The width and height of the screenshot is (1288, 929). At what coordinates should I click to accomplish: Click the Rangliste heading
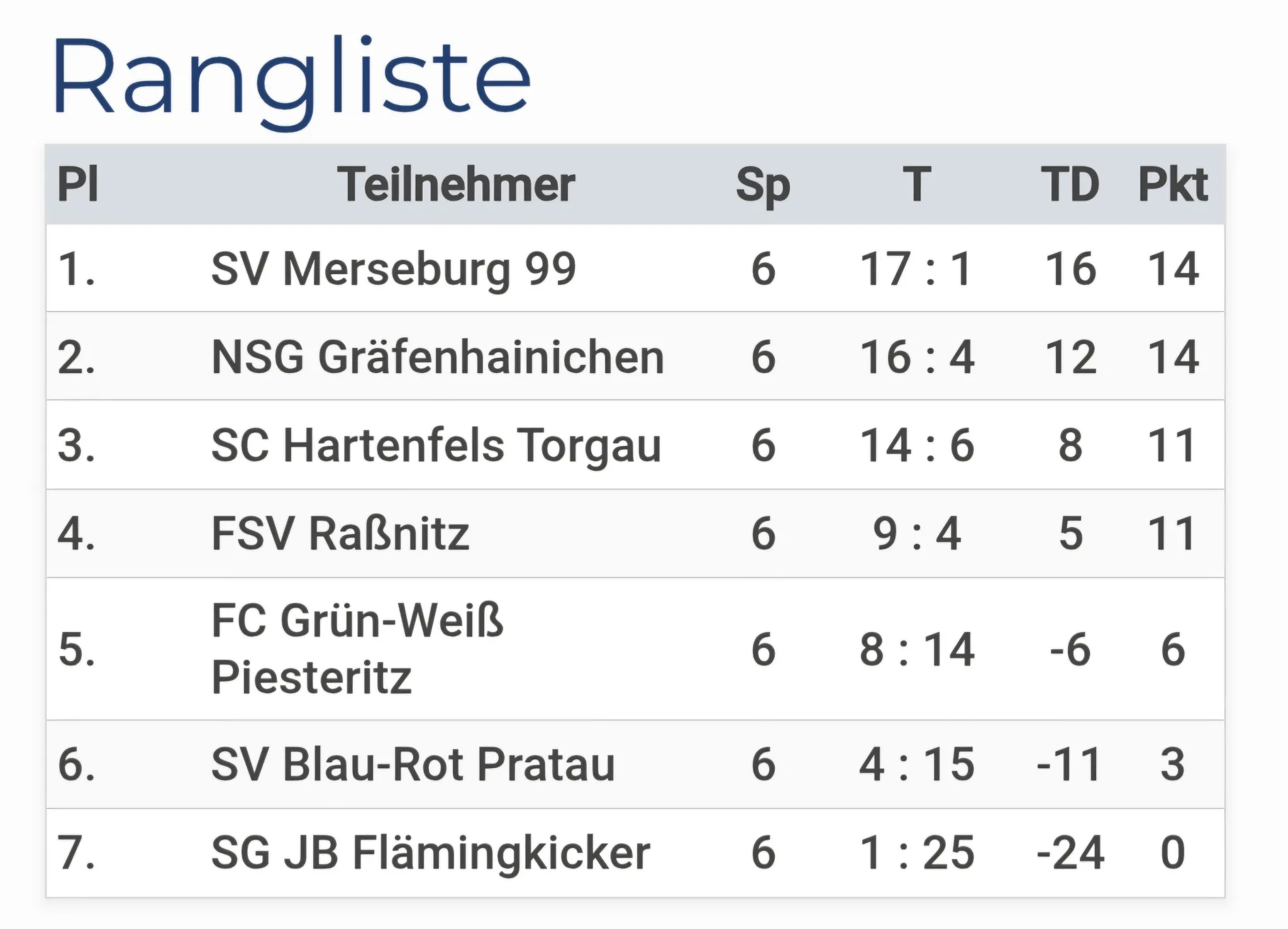[x=291, y=79]
